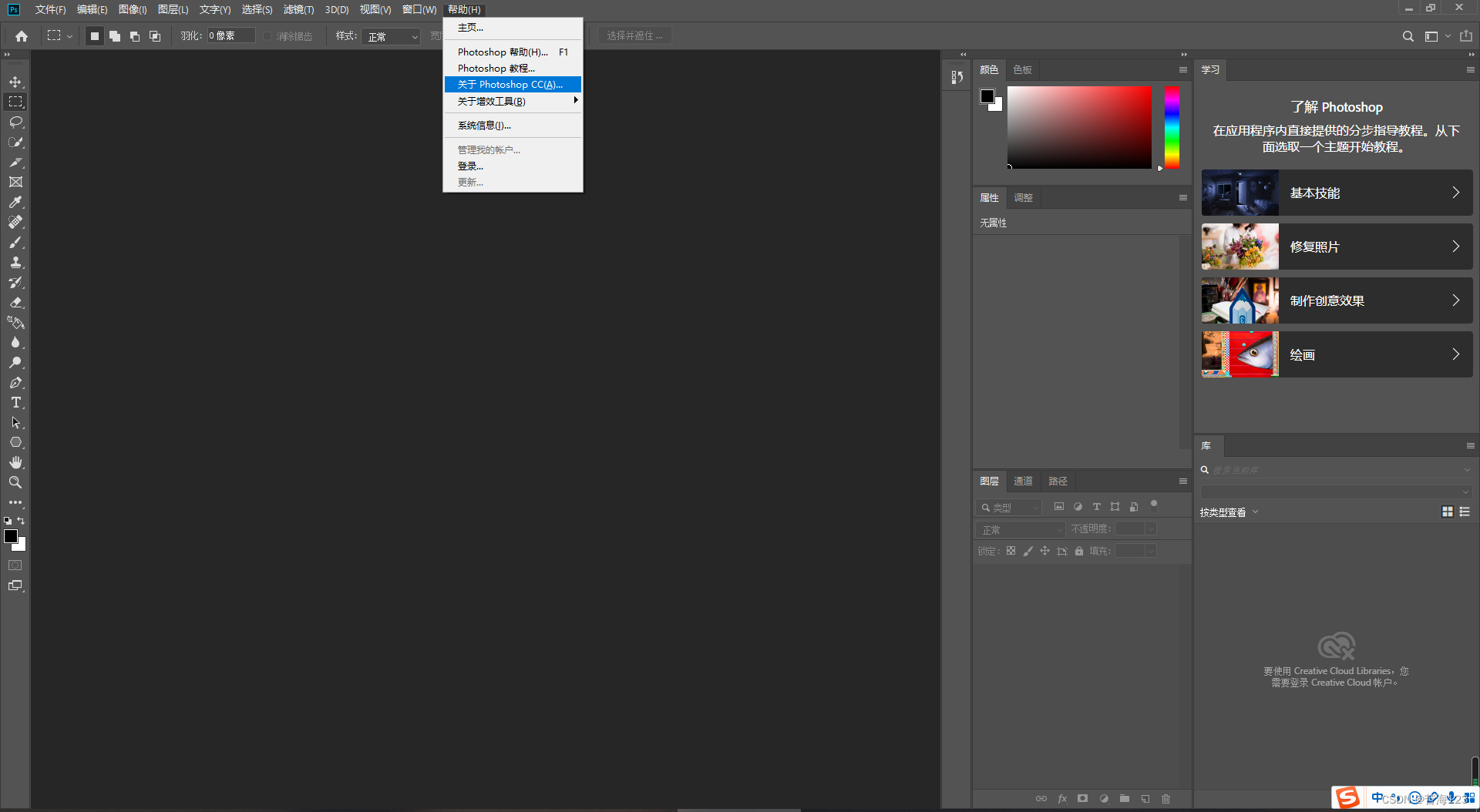The height and width of the screenshot is (812, 1480).
Task: Open the 绘画 tutorial card
Action: pyautogui.click(x=1337, y=354)
